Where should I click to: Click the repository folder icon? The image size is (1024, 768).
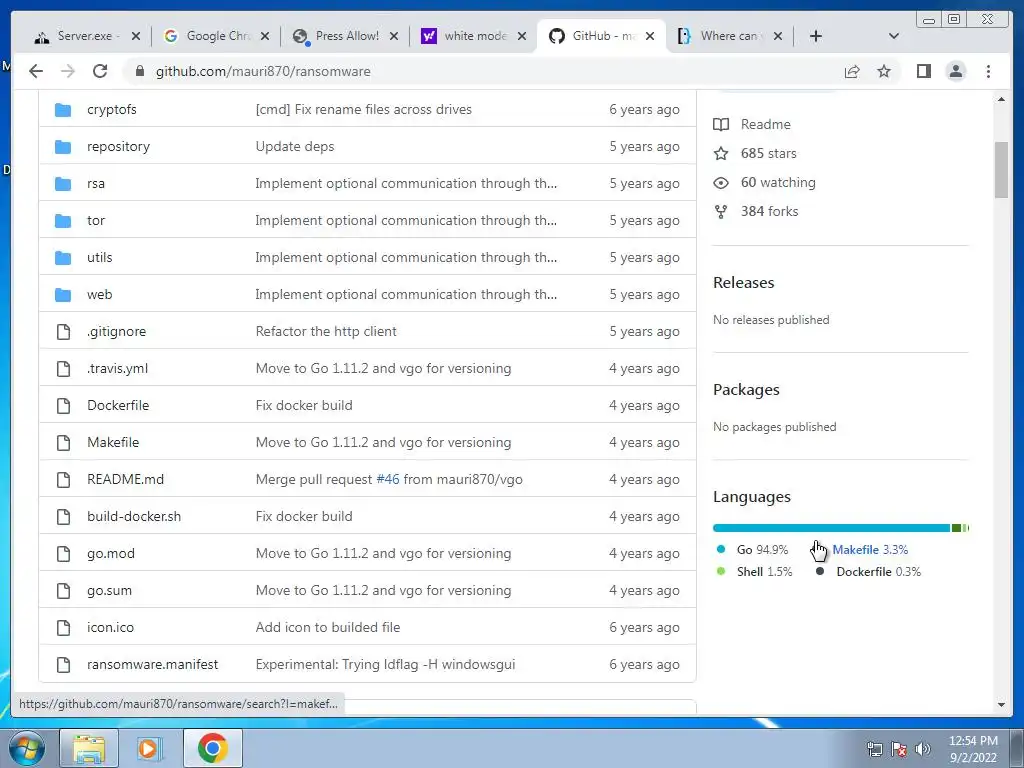point(63,146)
